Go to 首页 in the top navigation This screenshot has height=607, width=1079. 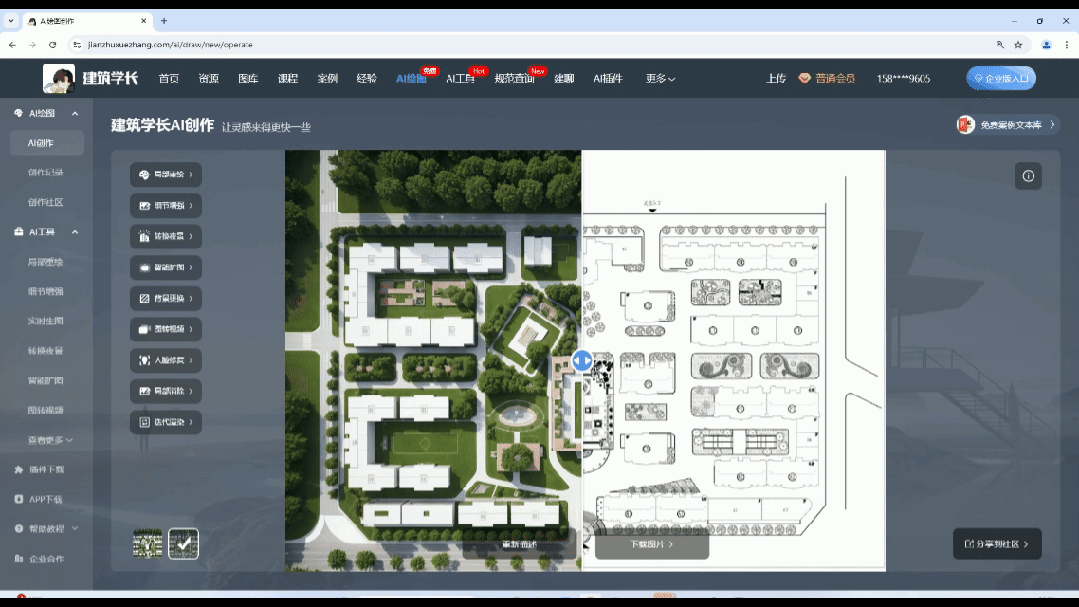pyautogui.click(x=169, y=78)
